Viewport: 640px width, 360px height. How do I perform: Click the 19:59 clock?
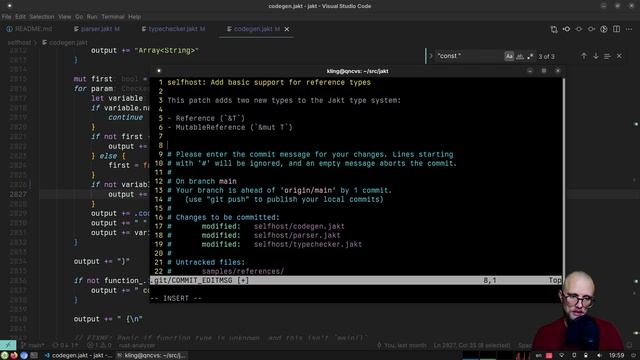[616, 356]
